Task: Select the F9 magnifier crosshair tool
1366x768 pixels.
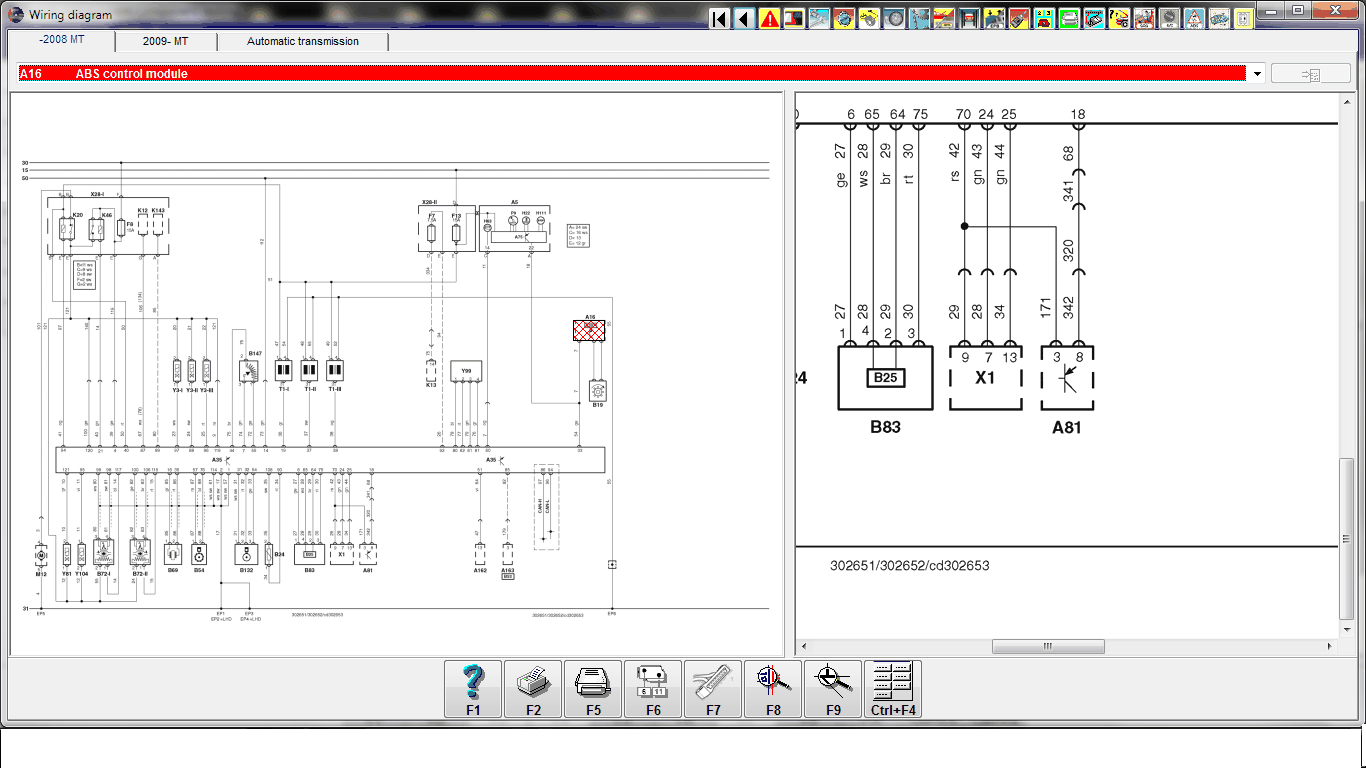Action: click(833, 688)
